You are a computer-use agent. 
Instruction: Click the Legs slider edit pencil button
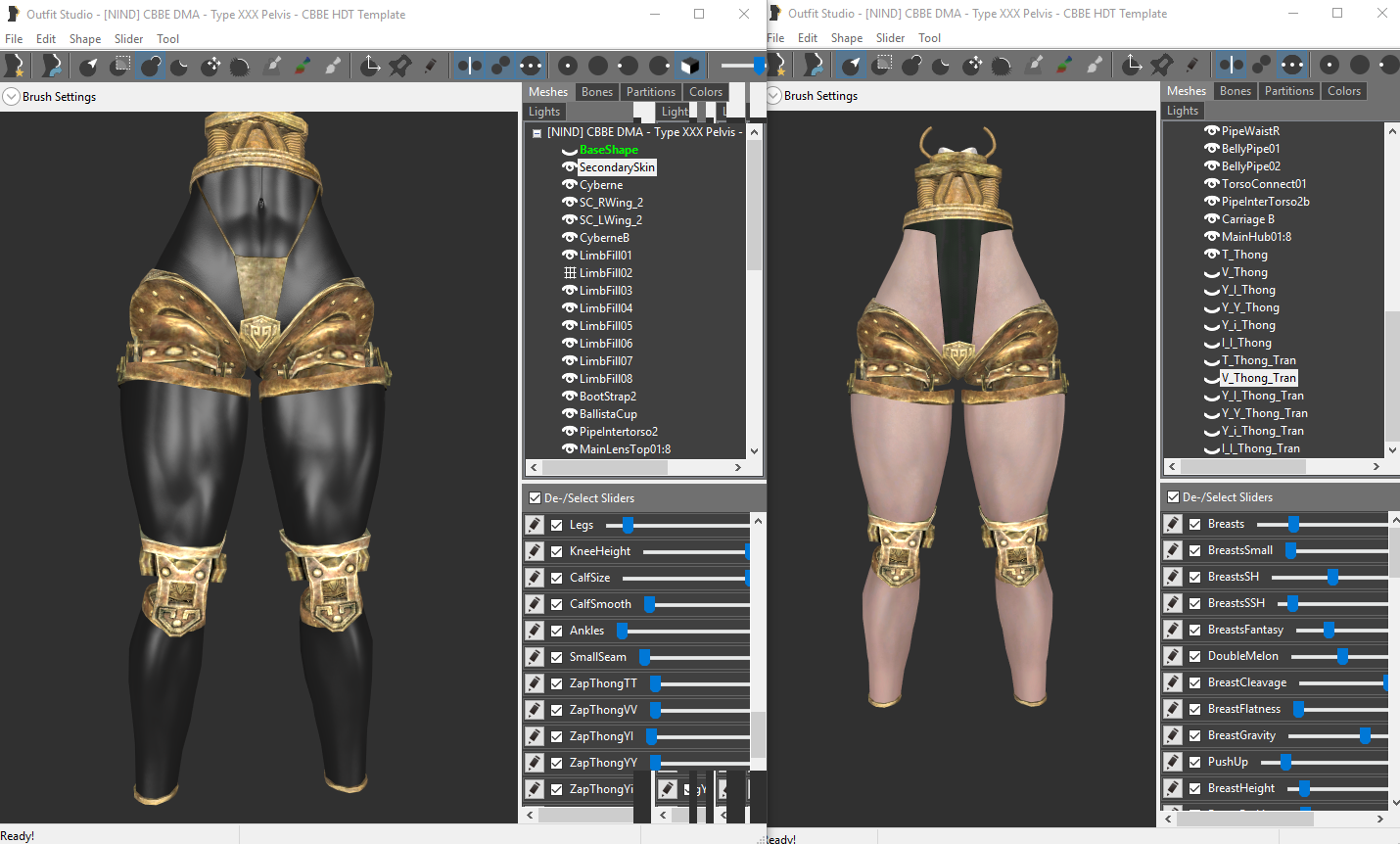tap(535, 525)
